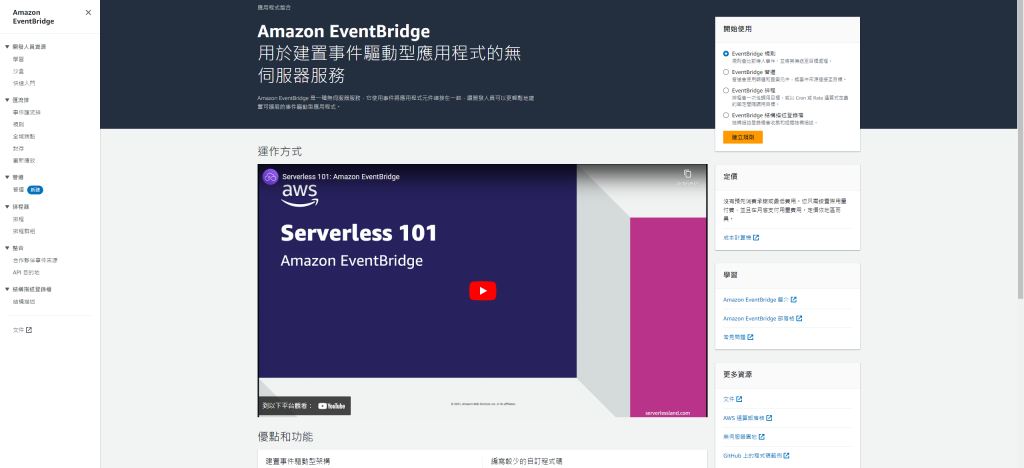Collapse the 結構描述登錄檔 sidebar section

(x=7, y=289)
